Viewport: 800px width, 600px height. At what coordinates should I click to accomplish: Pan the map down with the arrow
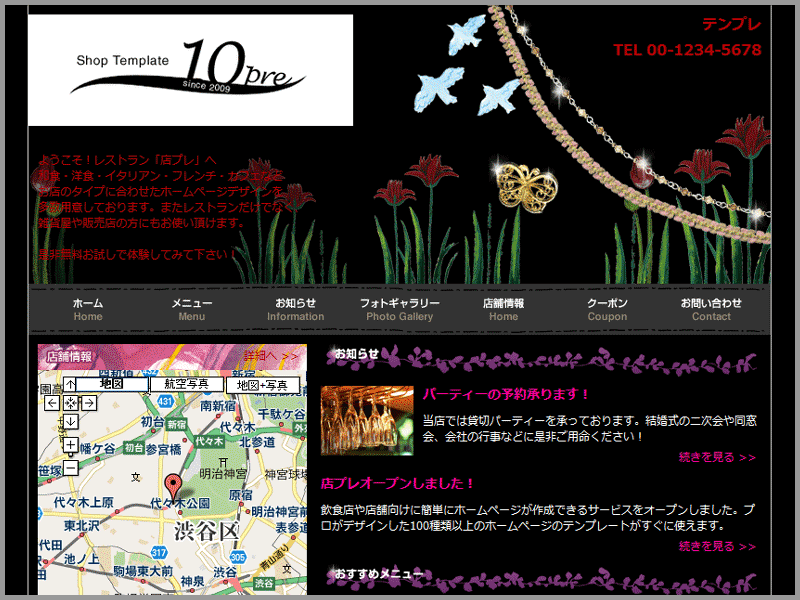point(71,421)
